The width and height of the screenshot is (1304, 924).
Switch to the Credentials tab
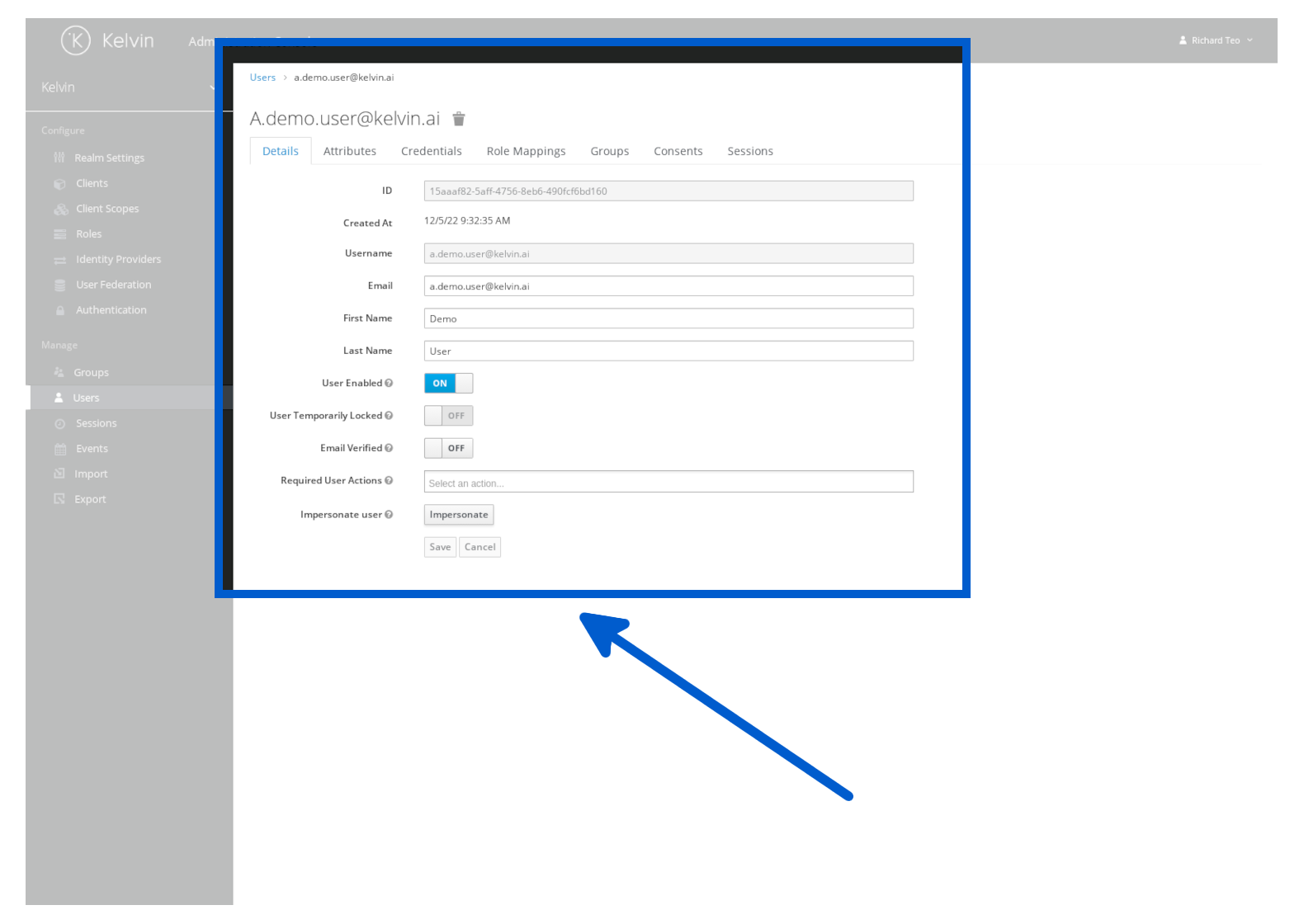(x=431, y=151)
